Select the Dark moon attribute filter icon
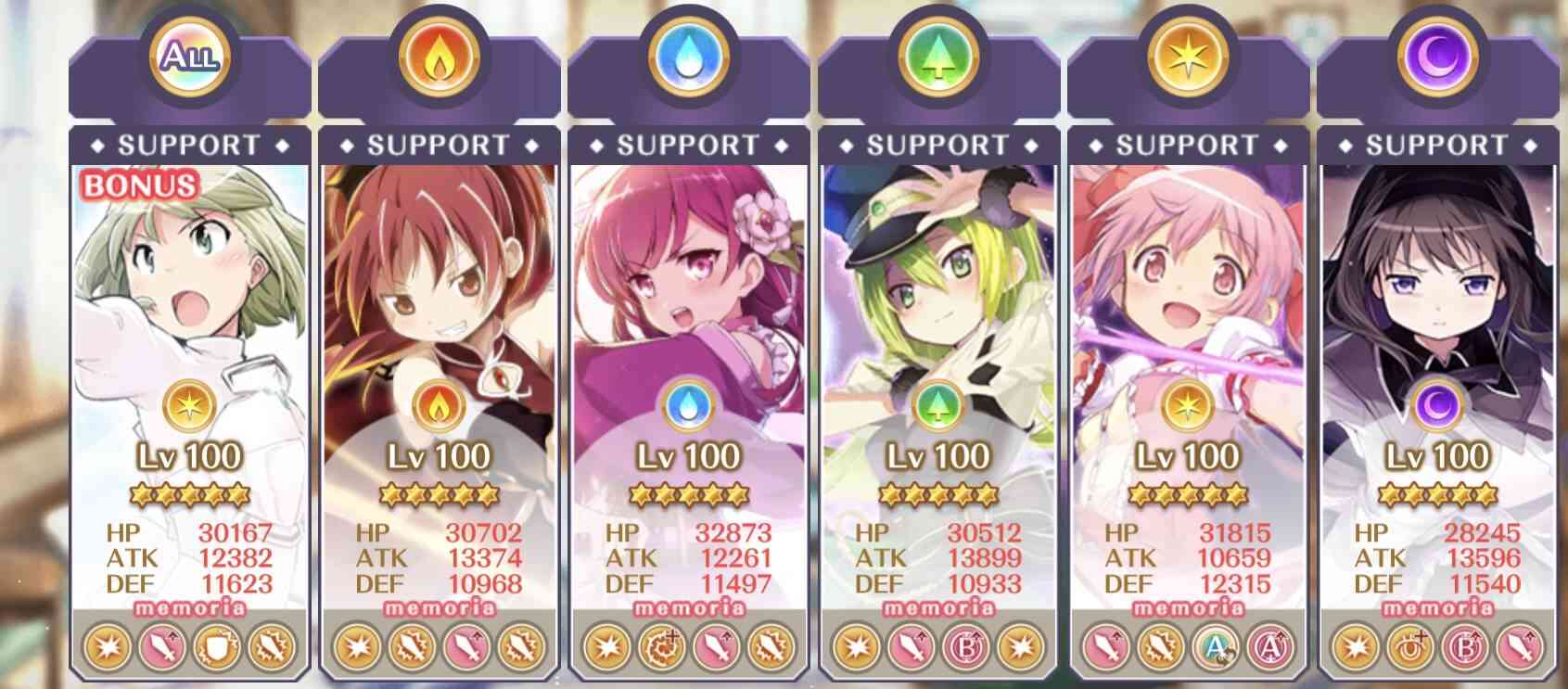 coord(1438,57)
